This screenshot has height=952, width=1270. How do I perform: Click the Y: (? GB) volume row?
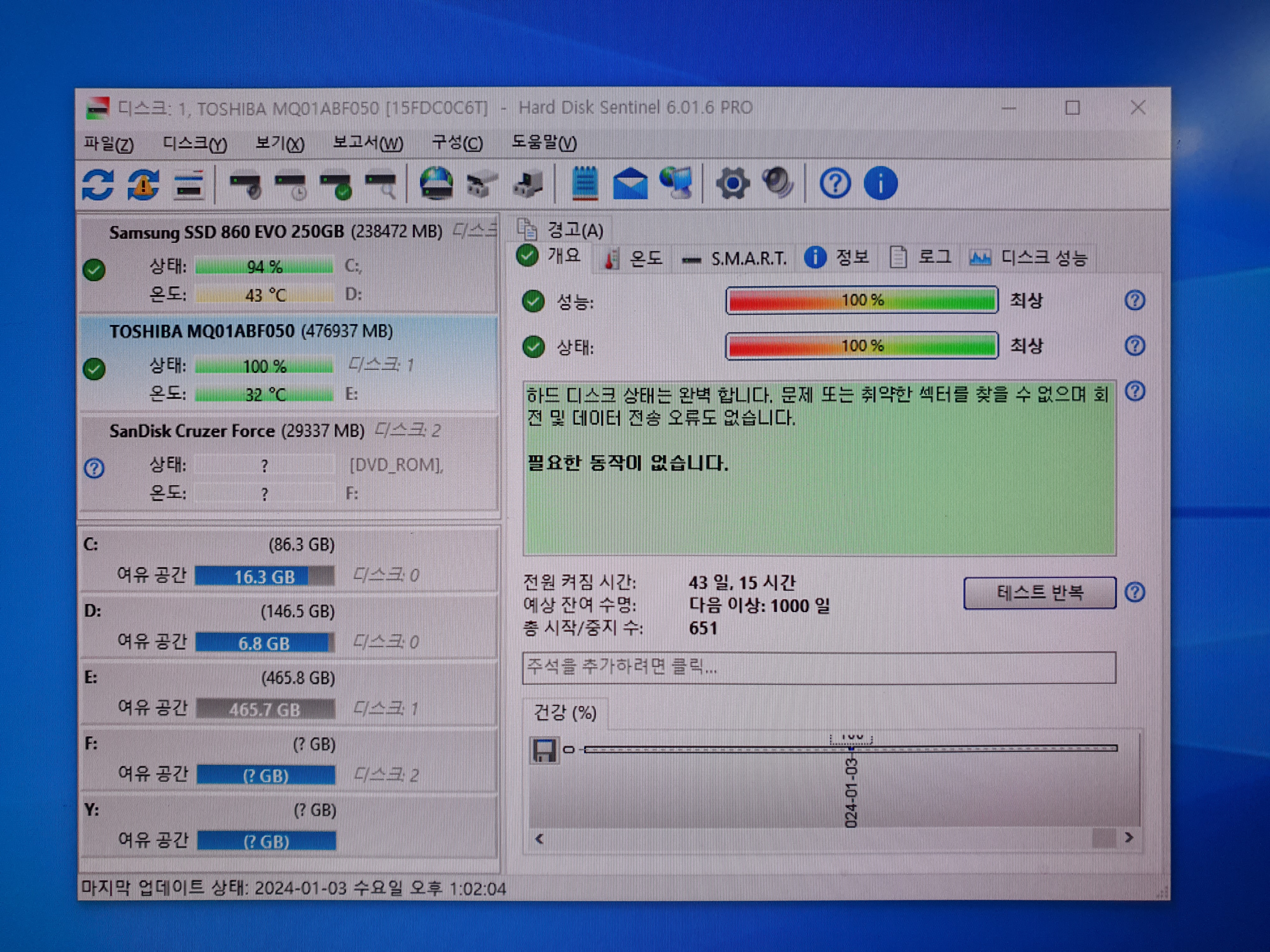[289, 826]
